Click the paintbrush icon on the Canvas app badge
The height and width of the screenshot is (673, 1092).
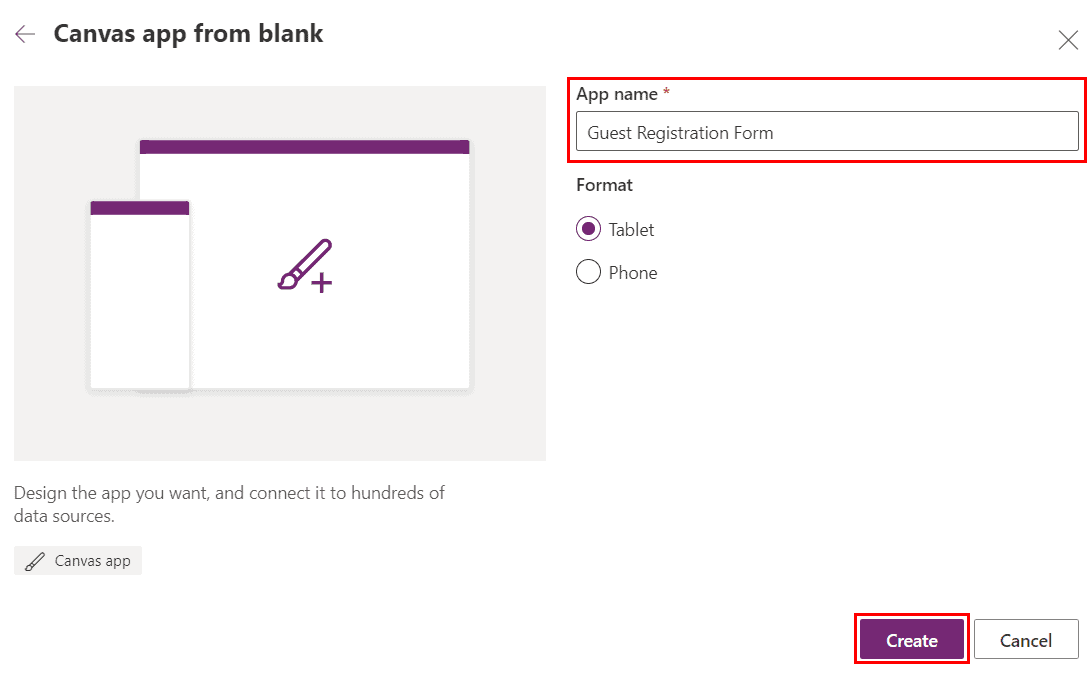pyautogui.click(x=36, y=560)
